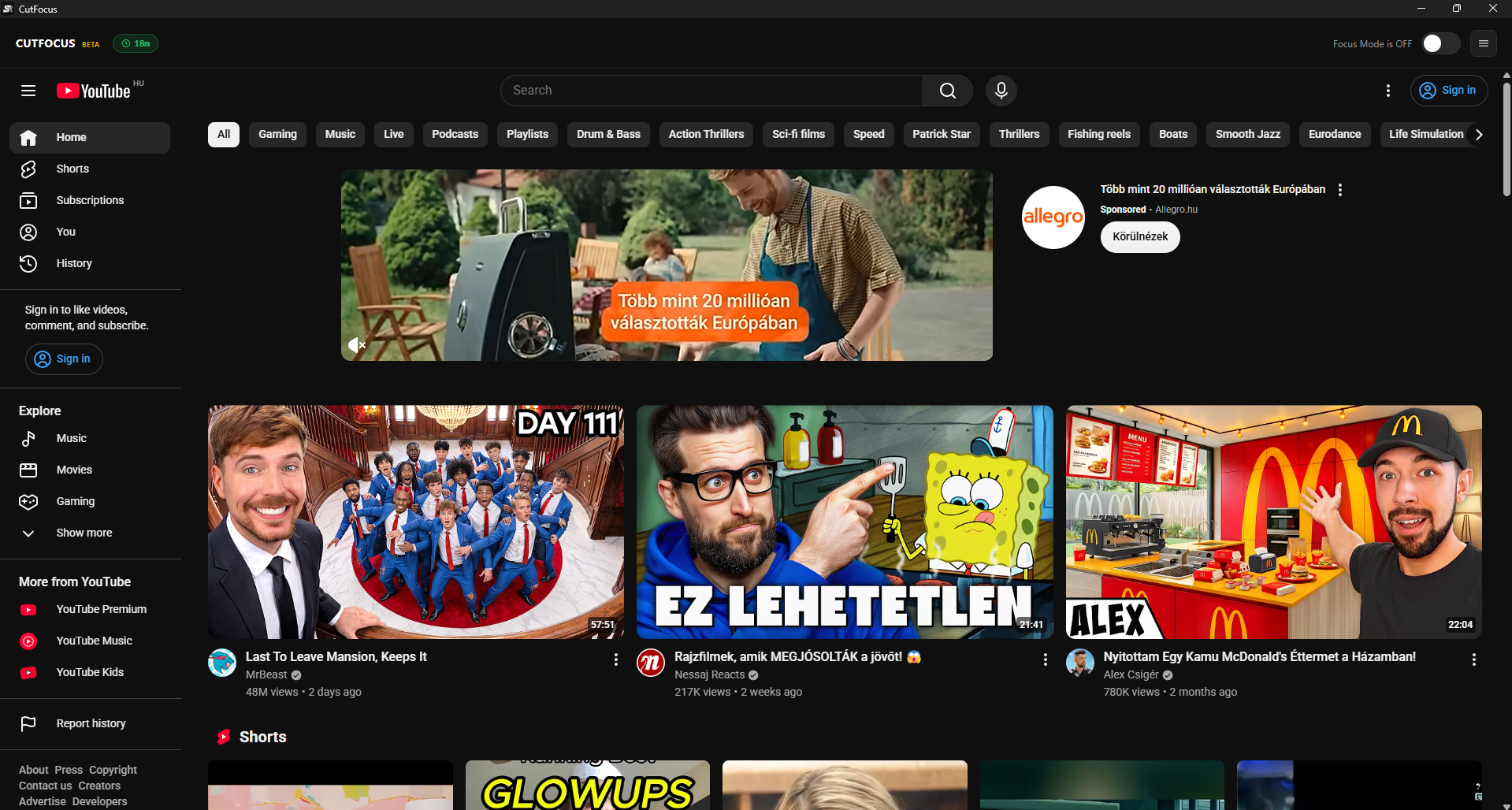Open You in the sidebar
The height and width of the screenshot is (810, 1512).
point(90,232)
